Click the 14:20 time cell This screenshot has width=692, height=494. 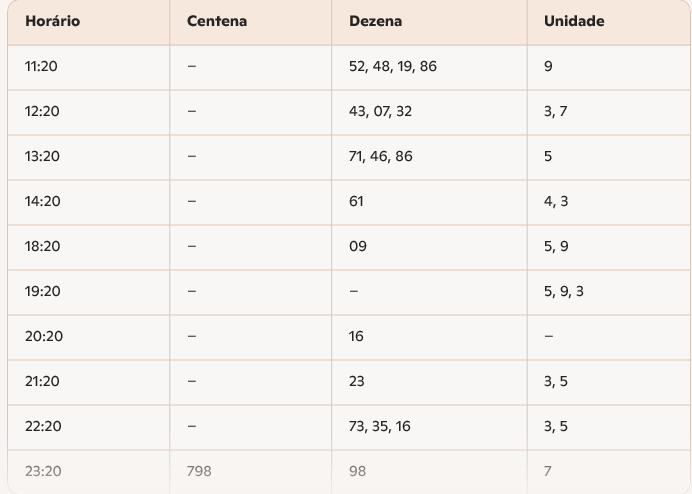coord(42,202)
